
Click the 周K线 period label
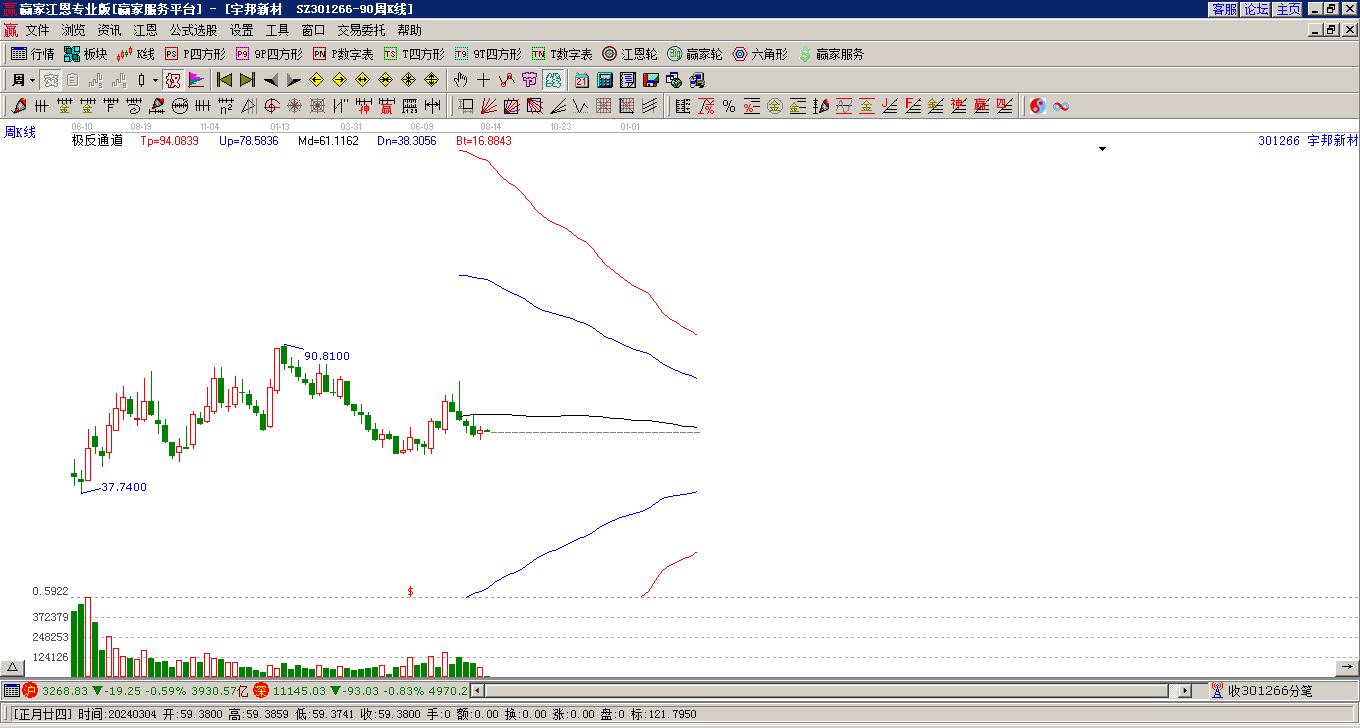(x=20, y=133)
